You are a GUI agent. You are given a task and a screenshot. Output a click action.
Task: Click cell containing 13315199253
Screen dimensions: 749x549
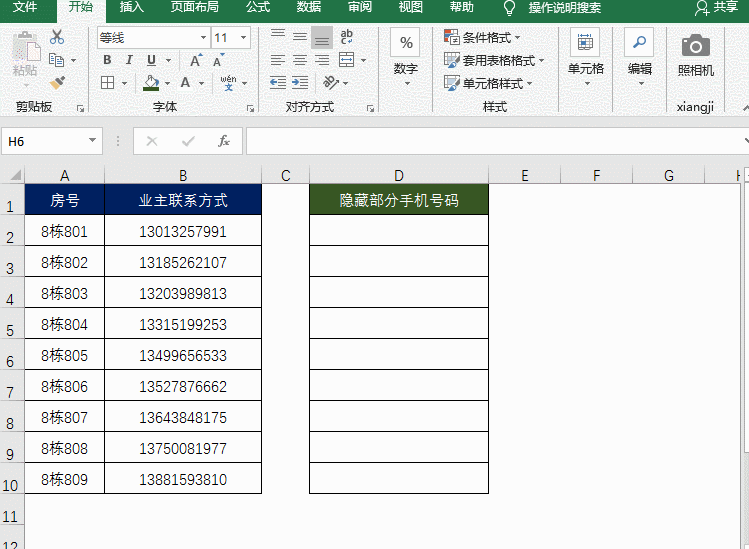pos(183,324)
